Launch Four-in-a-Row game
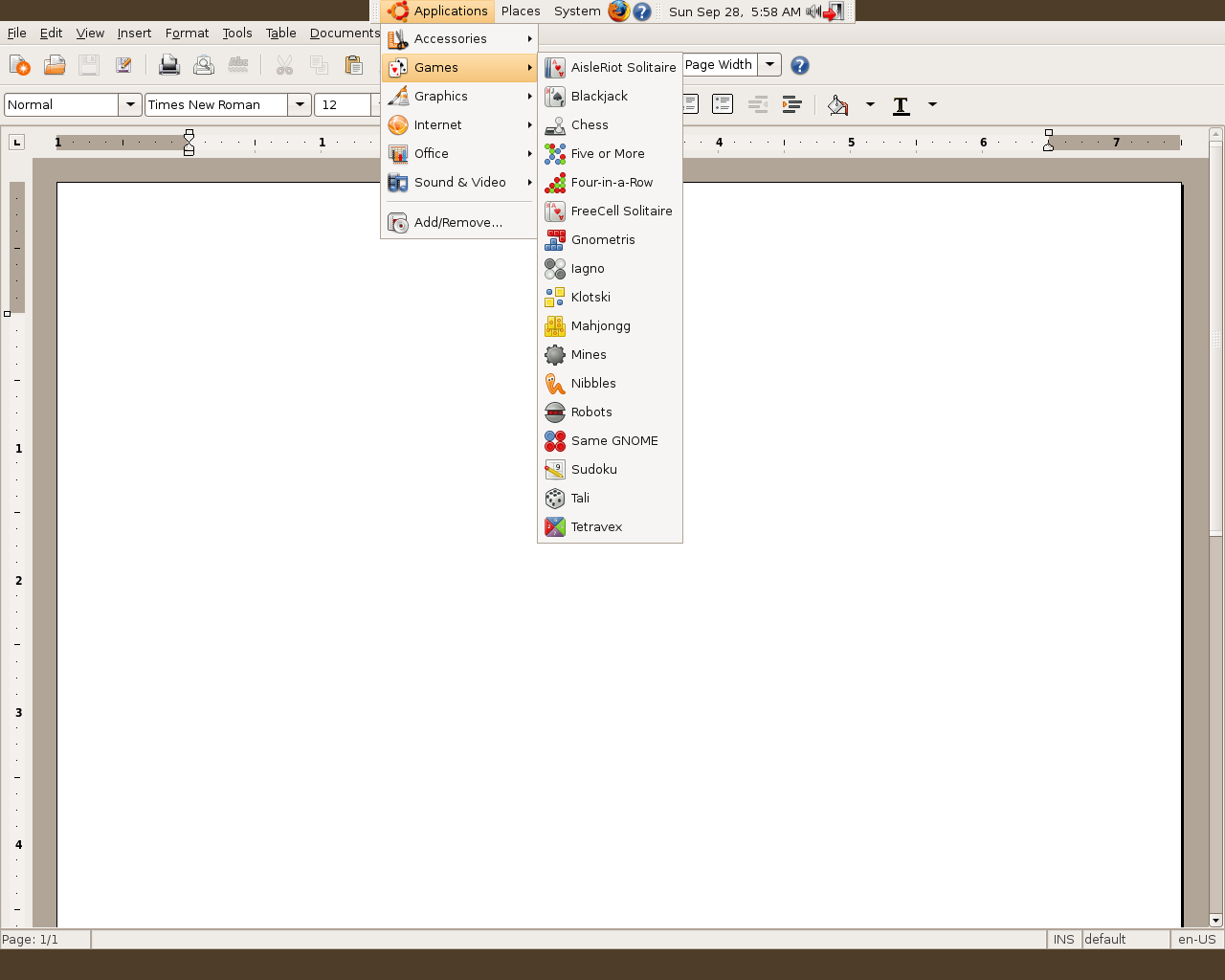1225x980 pixels. (610, 182)
